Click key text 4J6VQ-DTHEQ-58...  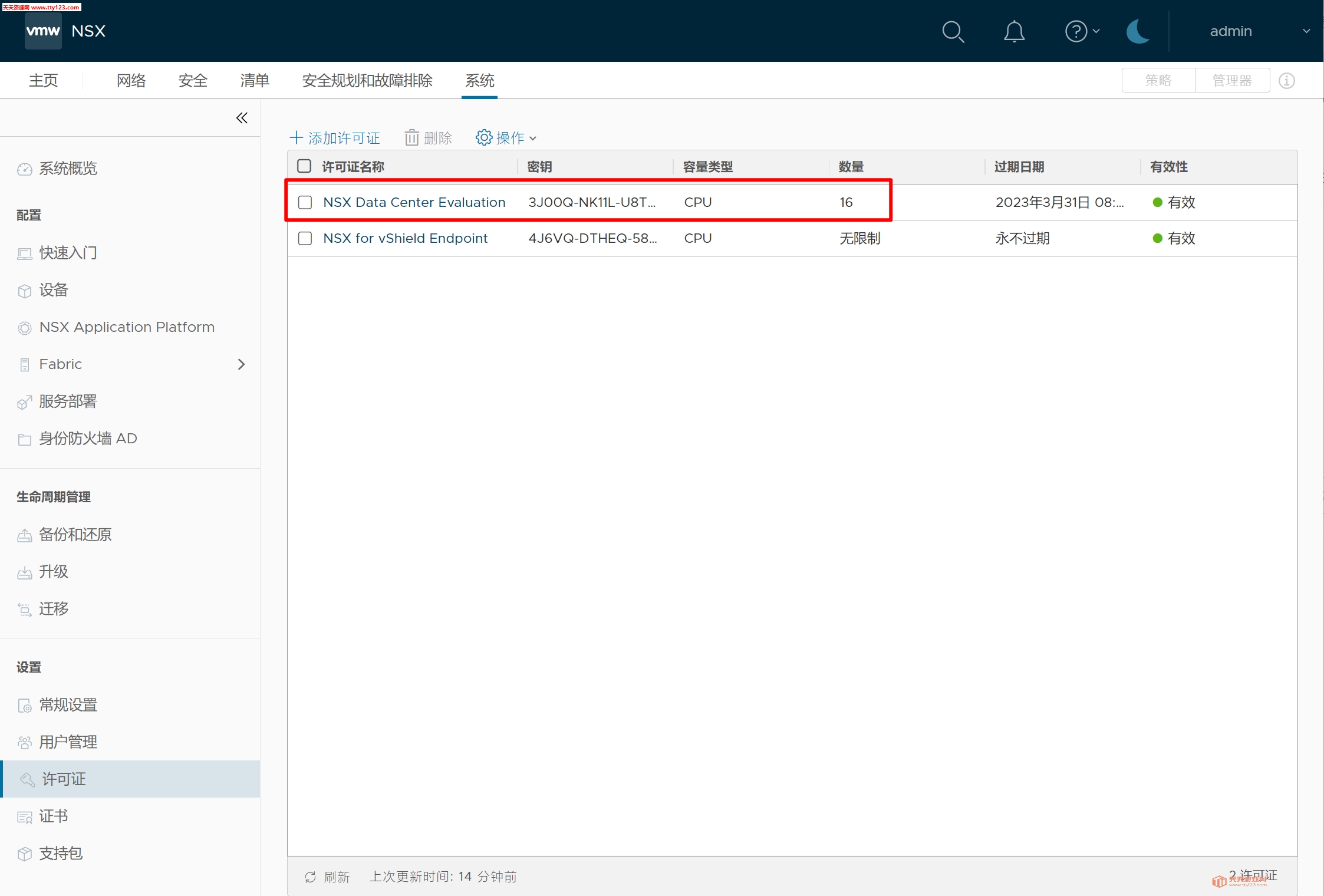[x=592, y=238]
